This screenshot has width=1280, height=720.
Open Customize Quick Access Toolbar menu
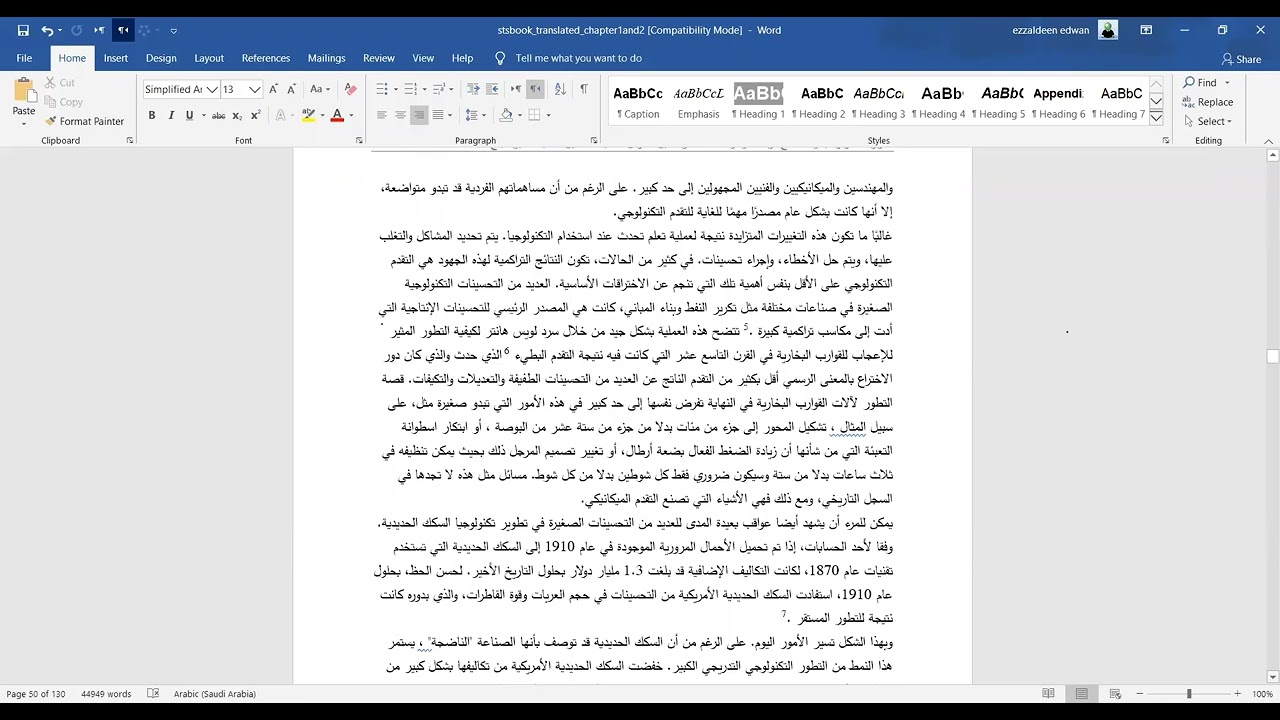pos(173,31)
